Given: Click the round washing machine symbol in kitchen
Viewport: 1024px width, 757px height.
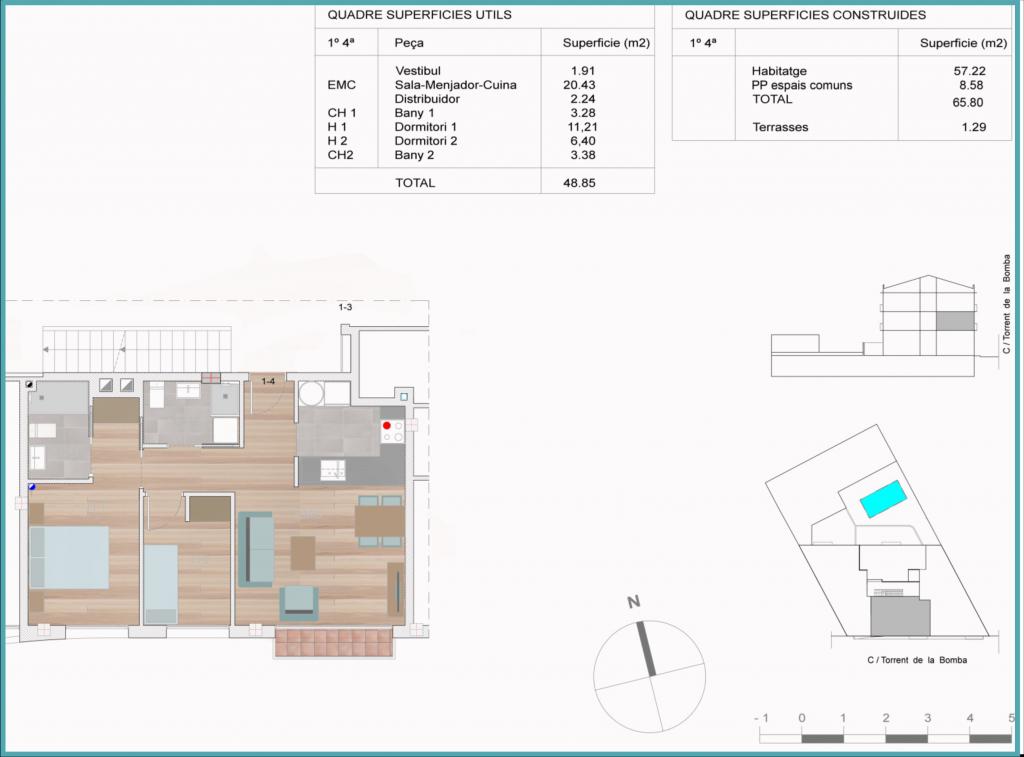Looking at the screenshot, I should tap(313, 392).
